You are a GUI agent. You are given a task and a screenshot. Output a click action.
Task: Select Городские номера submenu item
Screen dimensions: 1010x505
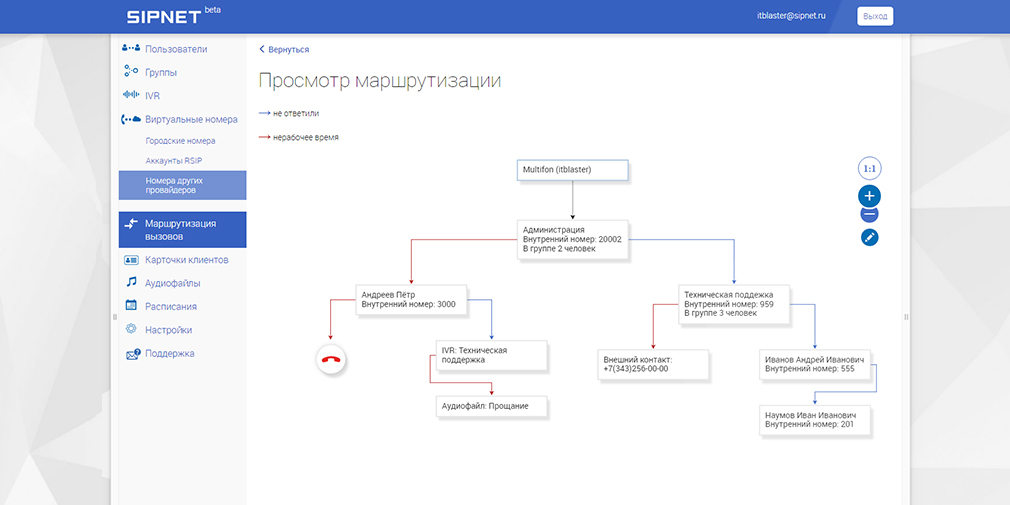[180, 140]
